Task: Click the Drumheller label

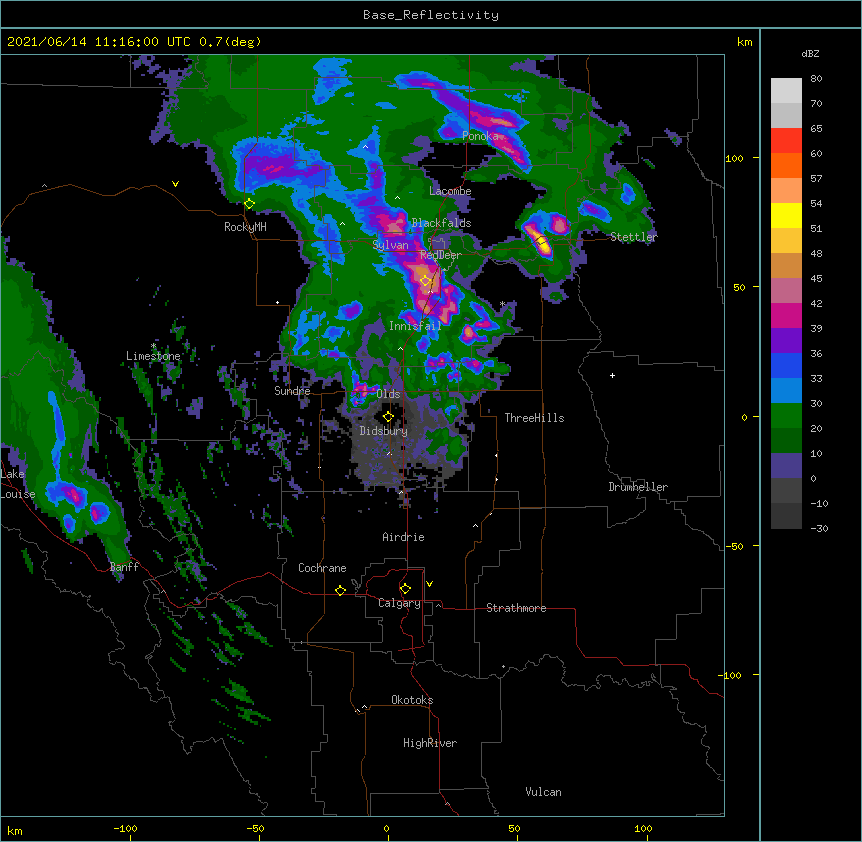Action: 638,487
